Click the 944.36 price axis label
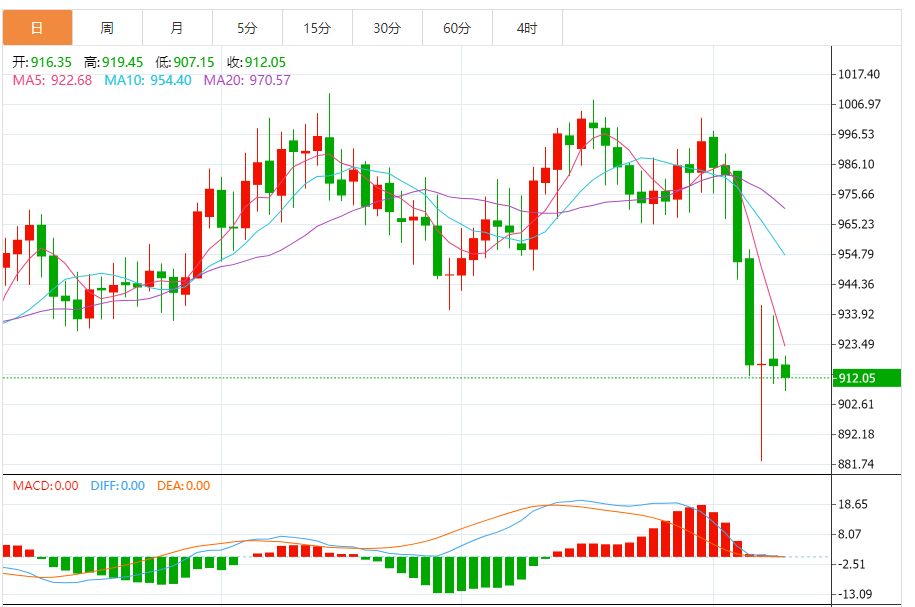Image resolution: width=915 pixels, height=607 pixels. [856, 285]
